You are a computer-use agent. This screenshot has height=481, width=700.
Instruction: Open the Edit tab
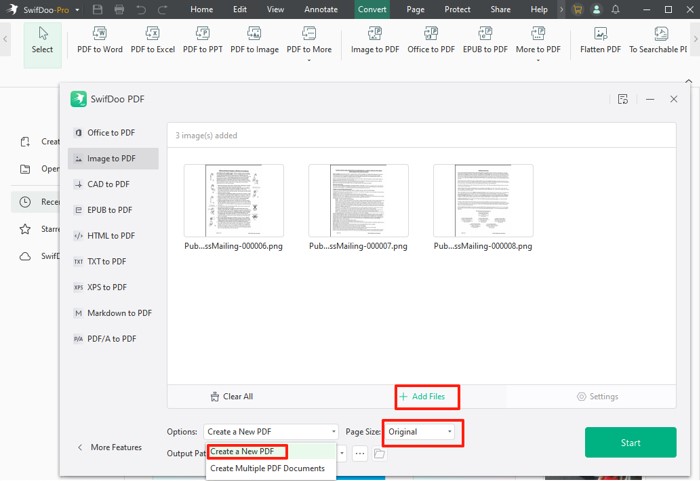pyautogui.click(x=240, y=9)
